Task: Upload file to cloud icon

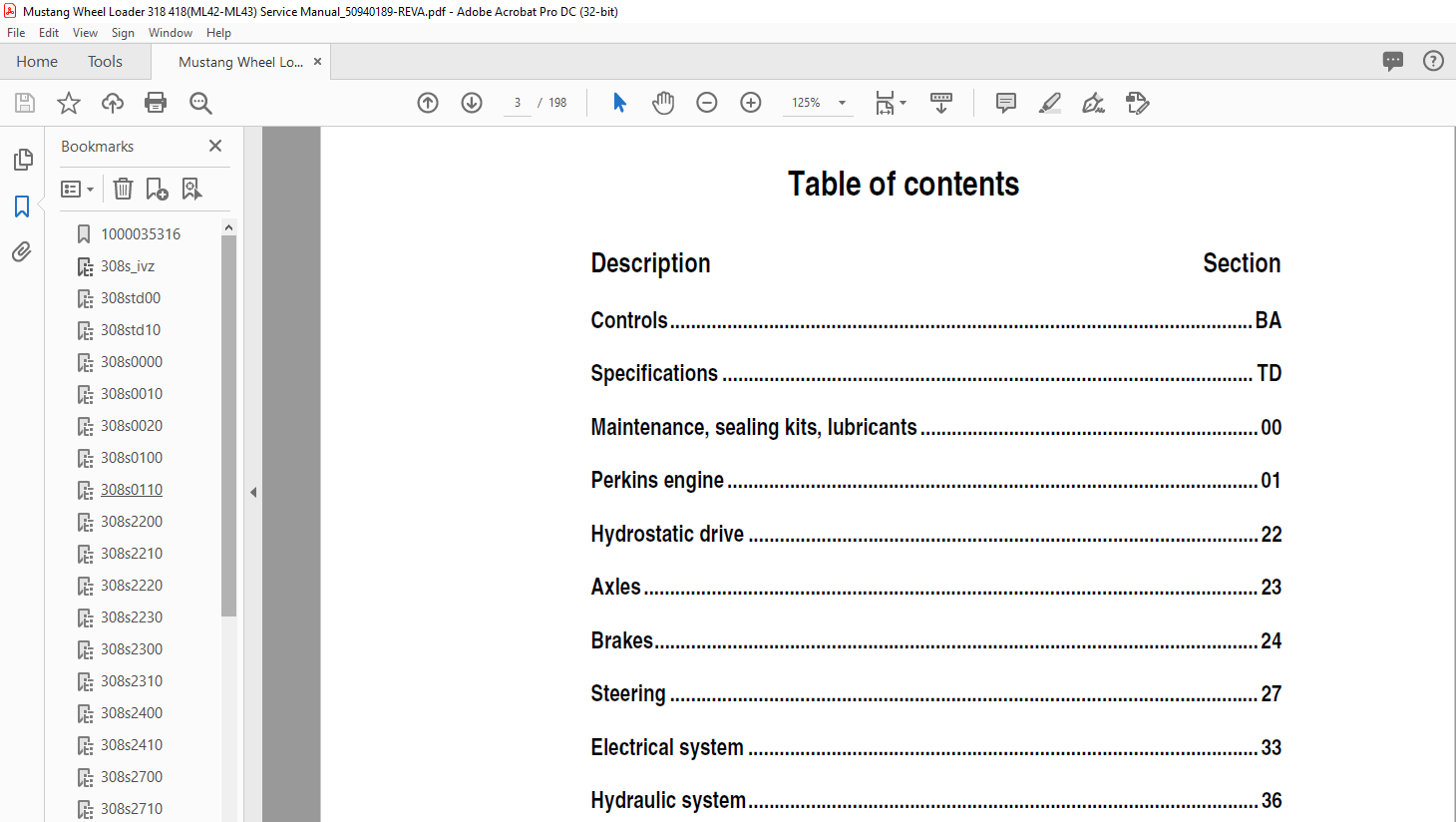Action: click(x=113, y=103)
